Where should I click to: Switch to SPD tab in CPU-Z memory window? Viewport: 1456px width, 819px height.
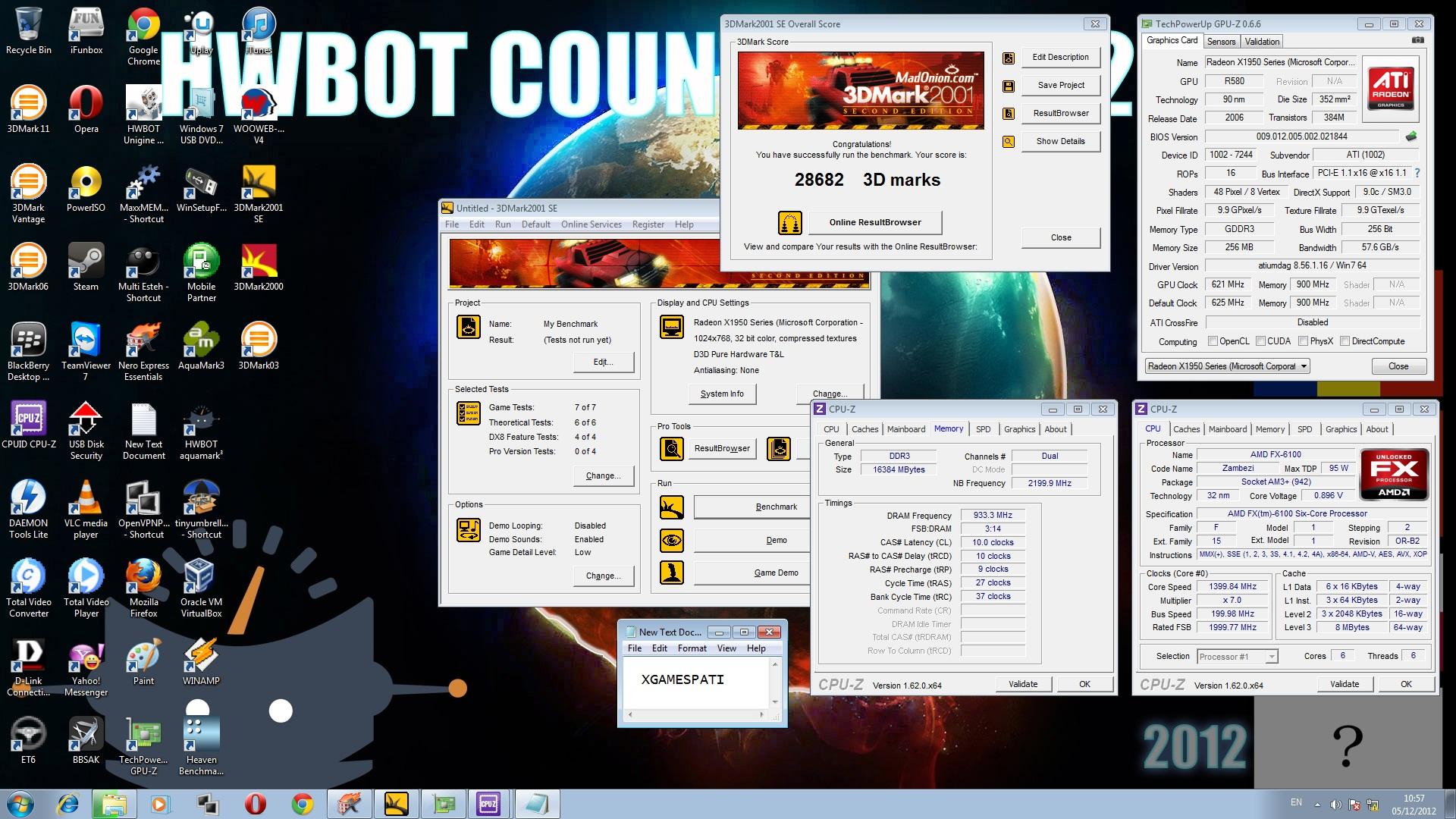983,429
